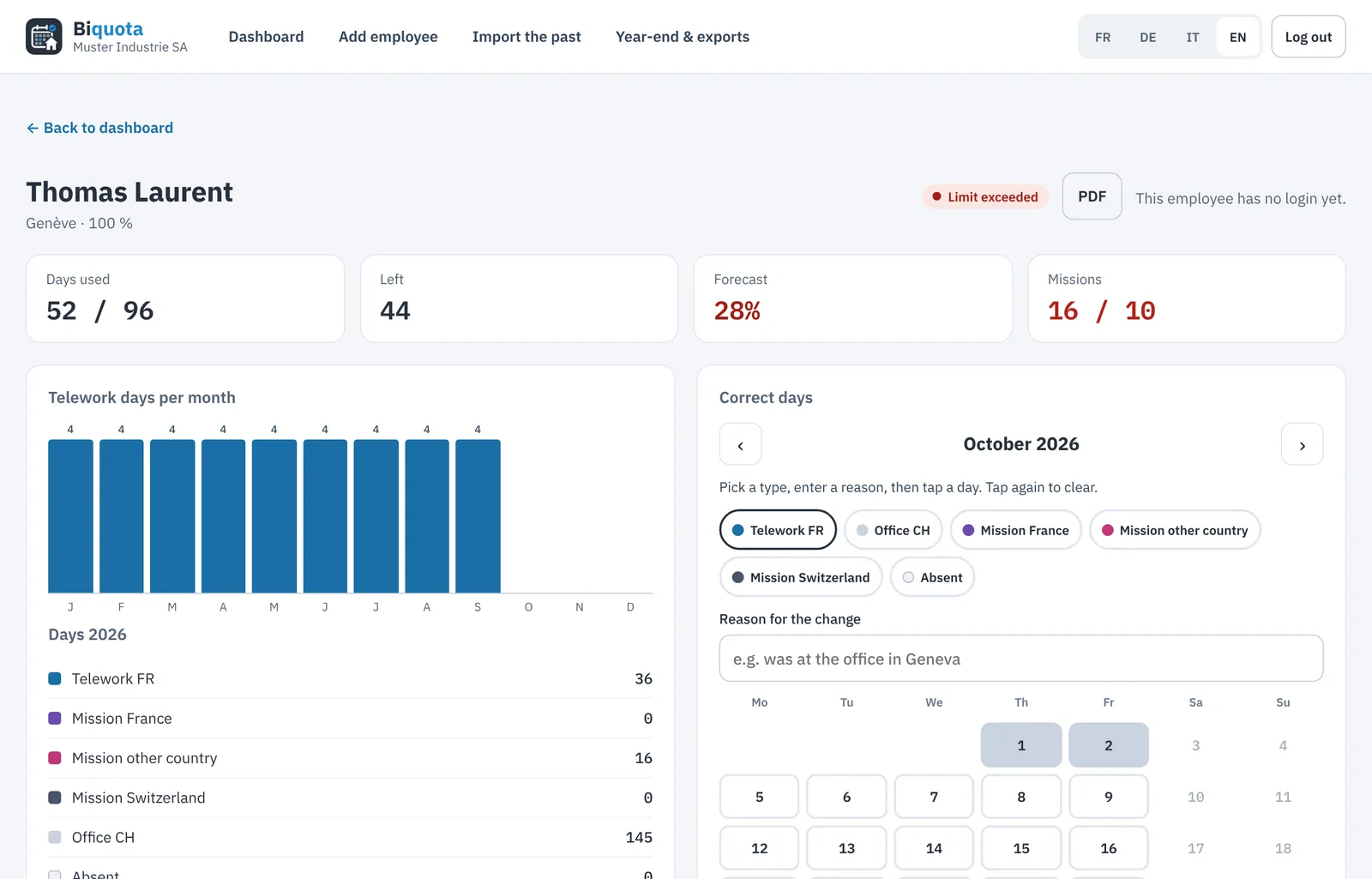Screen dimensions: 1372x879
Task: Advance to next month in calendar
Action: tap(1302, 444)
